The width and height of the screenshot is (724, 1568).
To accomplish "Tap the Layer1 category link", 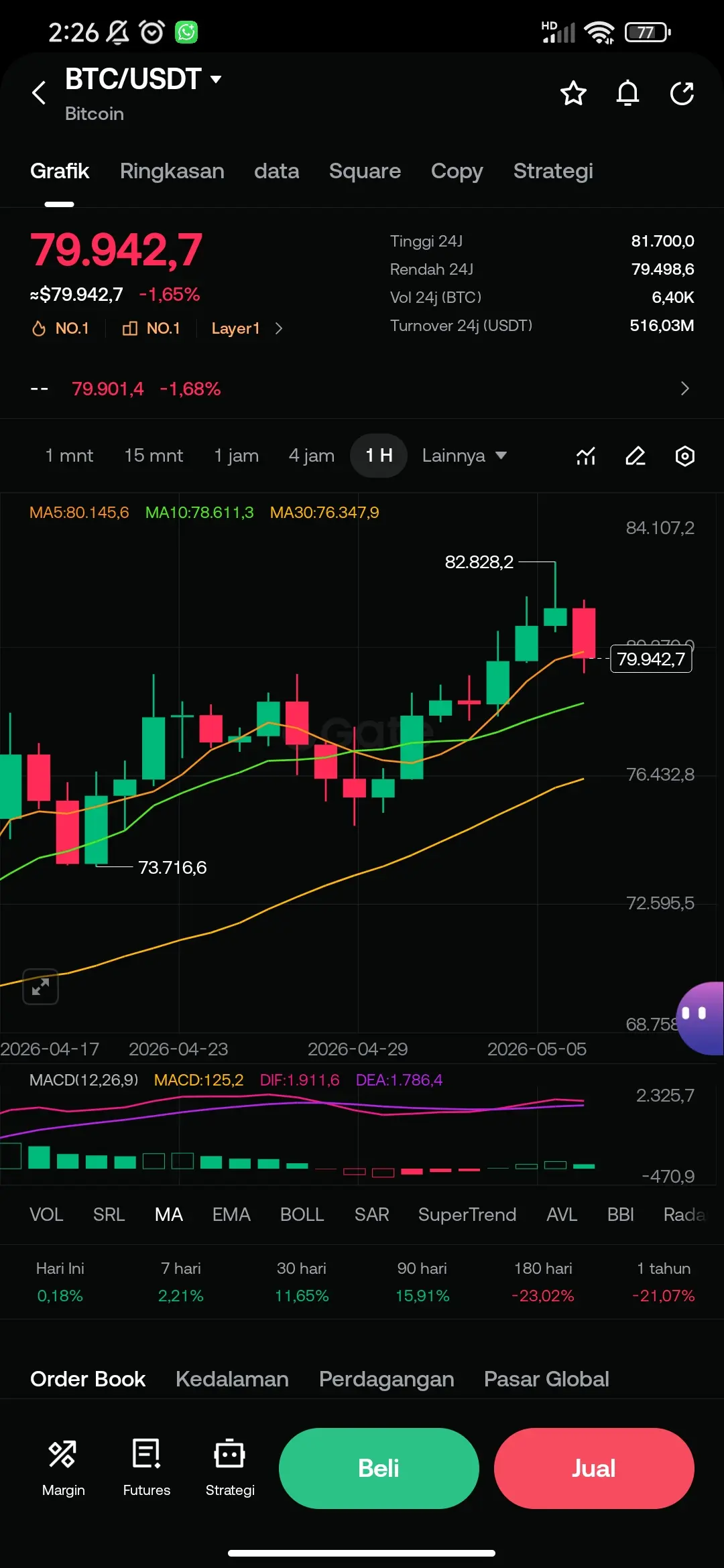I will click(x=235, y=328).
